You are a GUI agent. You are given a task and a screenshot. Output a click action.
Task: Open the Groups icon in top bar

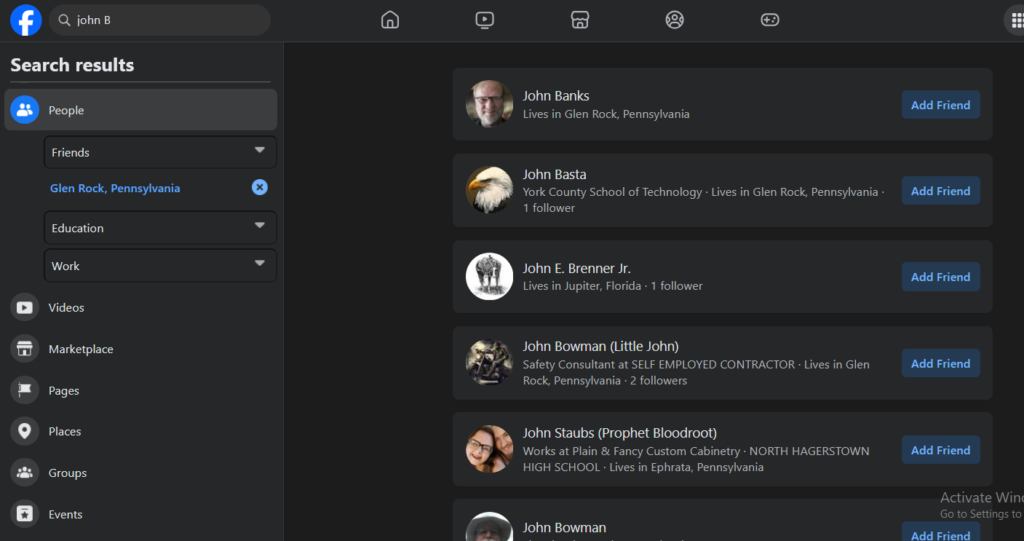coord(675,20)
